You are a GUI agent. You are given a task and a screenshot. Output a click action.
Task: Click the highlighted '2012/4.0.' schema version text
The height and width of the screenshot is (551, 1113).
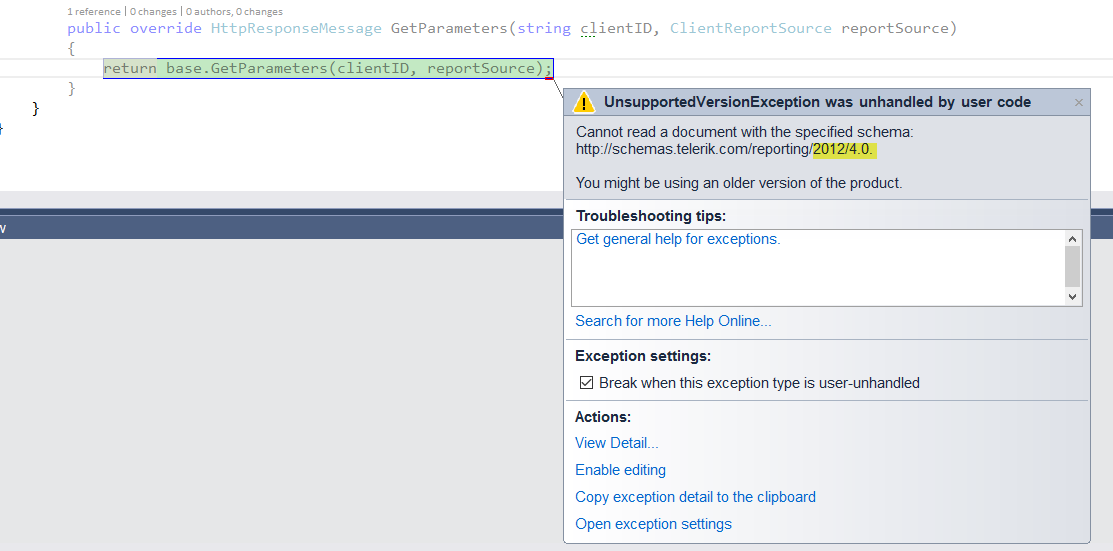[x=845, y=149]
